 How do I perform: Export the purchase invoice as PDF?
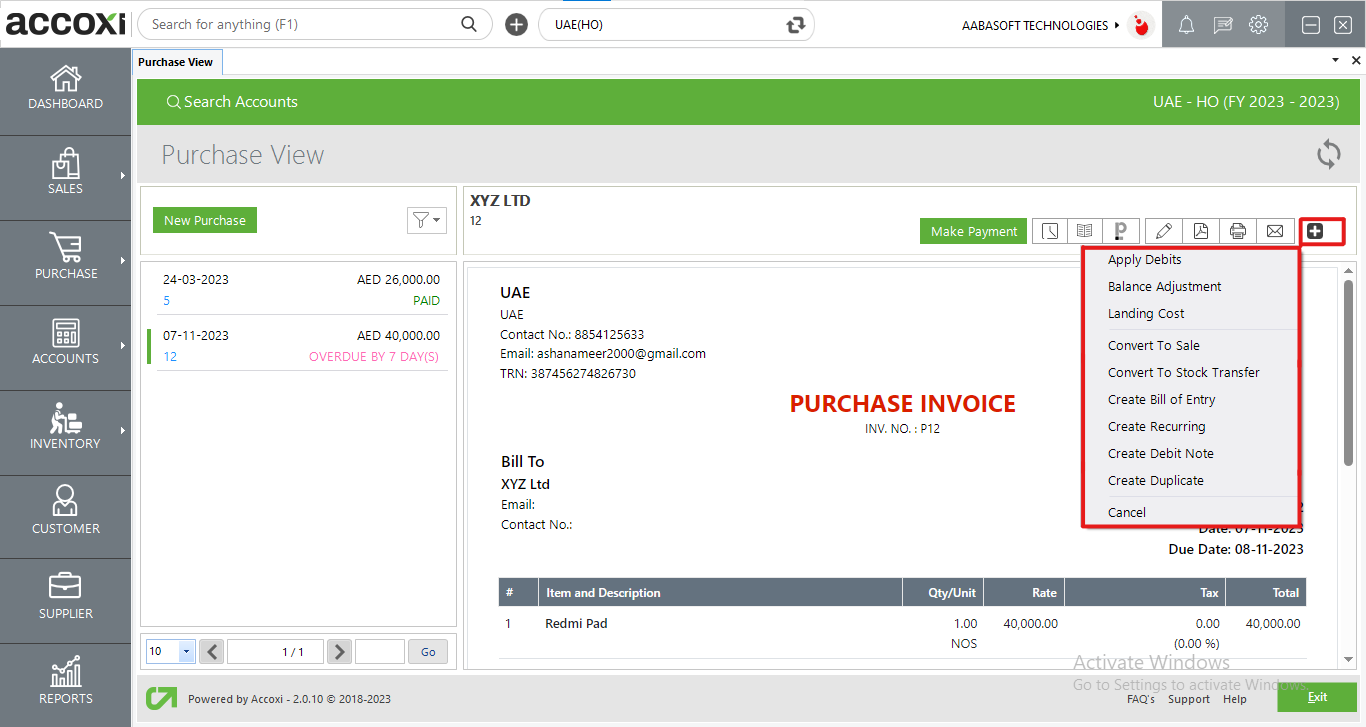tap(1200, 231)
